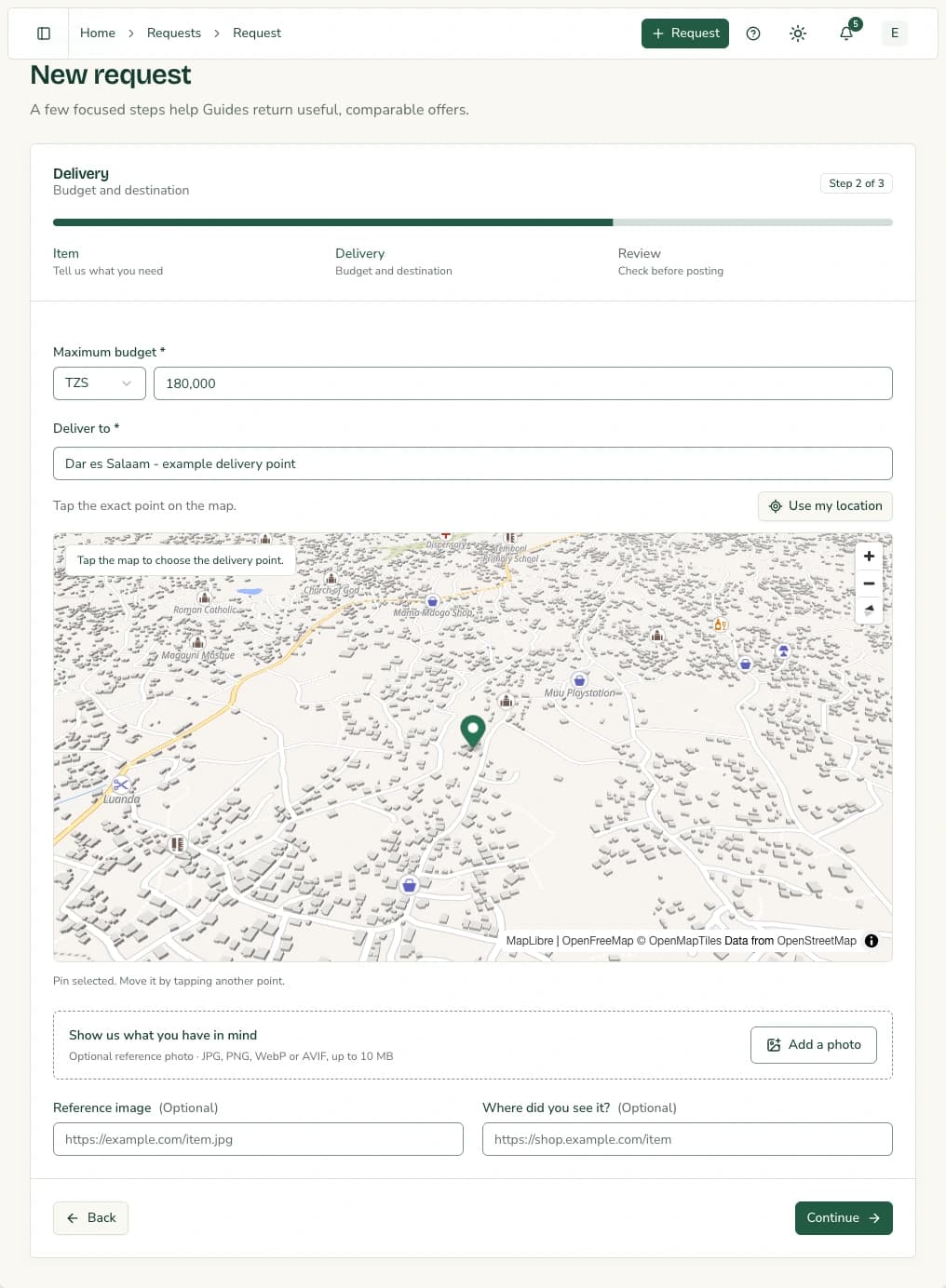Image resolution: width=946 pixels, height=1288 pixels.
Task: Go to the Item step
Action: coord(108,262)
